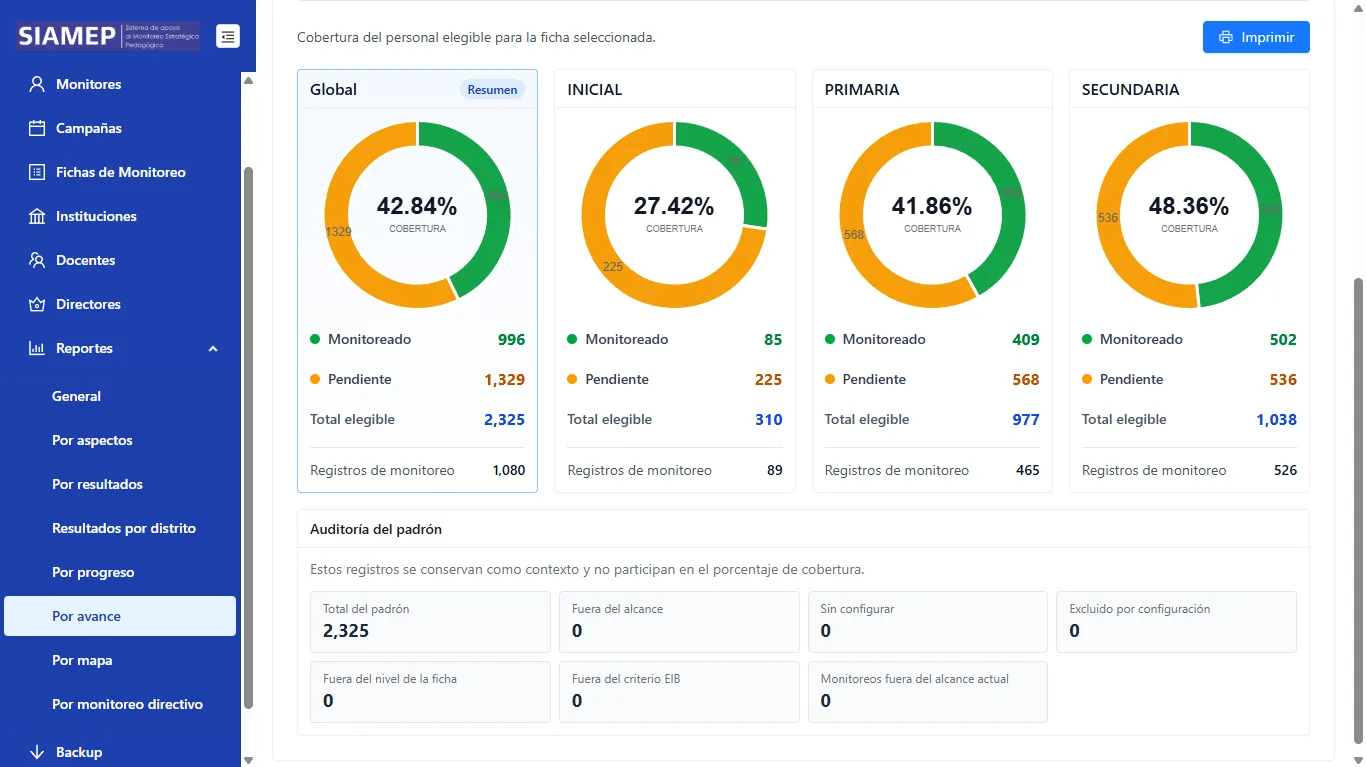Screen dimensions: 1366x767
Task: Click the Backup download arrow icon
Action: click(x=37, y=752)
